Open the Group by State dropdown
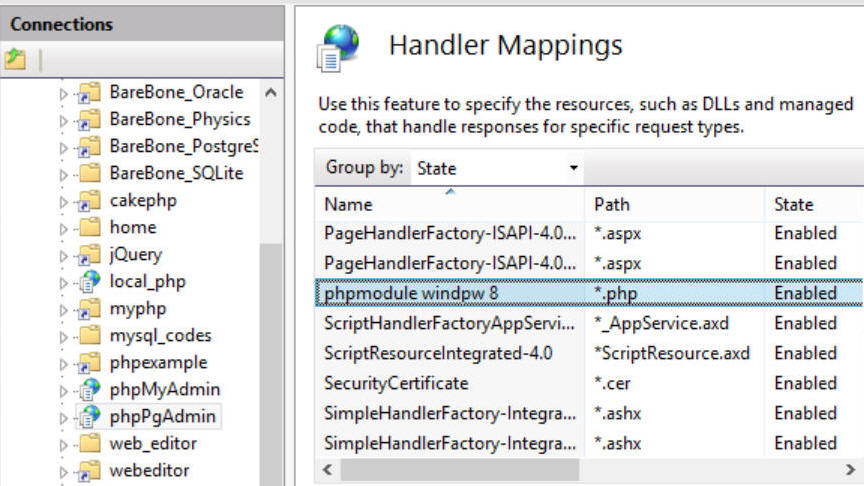 (x=497, y=168)
